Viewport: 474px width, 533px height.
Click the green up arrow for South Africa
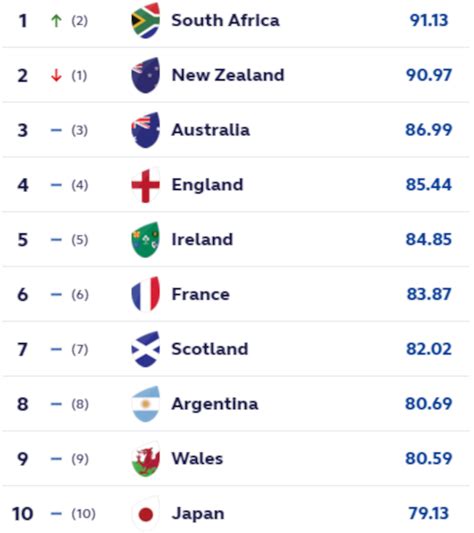56,21
